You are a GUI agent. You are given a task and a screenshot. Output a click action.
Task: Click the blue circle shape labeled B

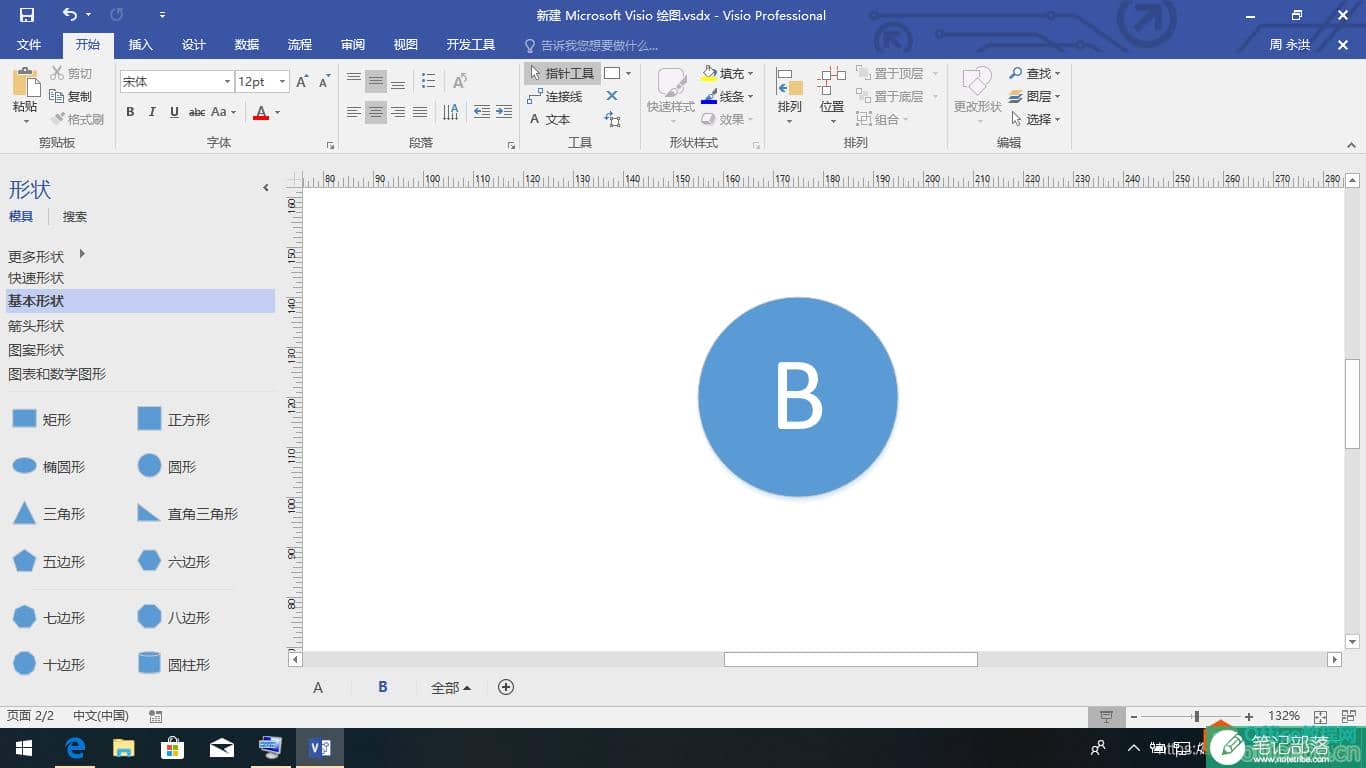[x=798, y=397]
